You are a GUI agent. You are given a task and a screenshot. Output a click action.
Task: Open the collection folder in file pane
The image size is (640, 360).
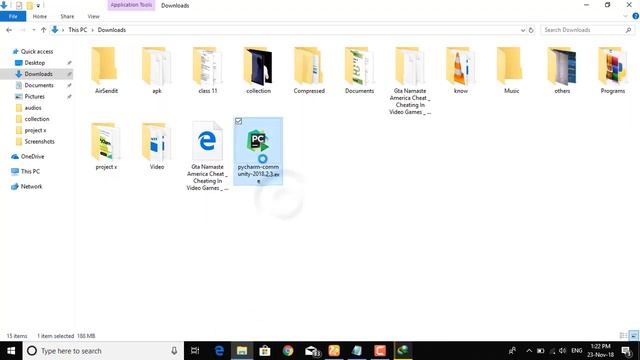(x=258, y=70)
